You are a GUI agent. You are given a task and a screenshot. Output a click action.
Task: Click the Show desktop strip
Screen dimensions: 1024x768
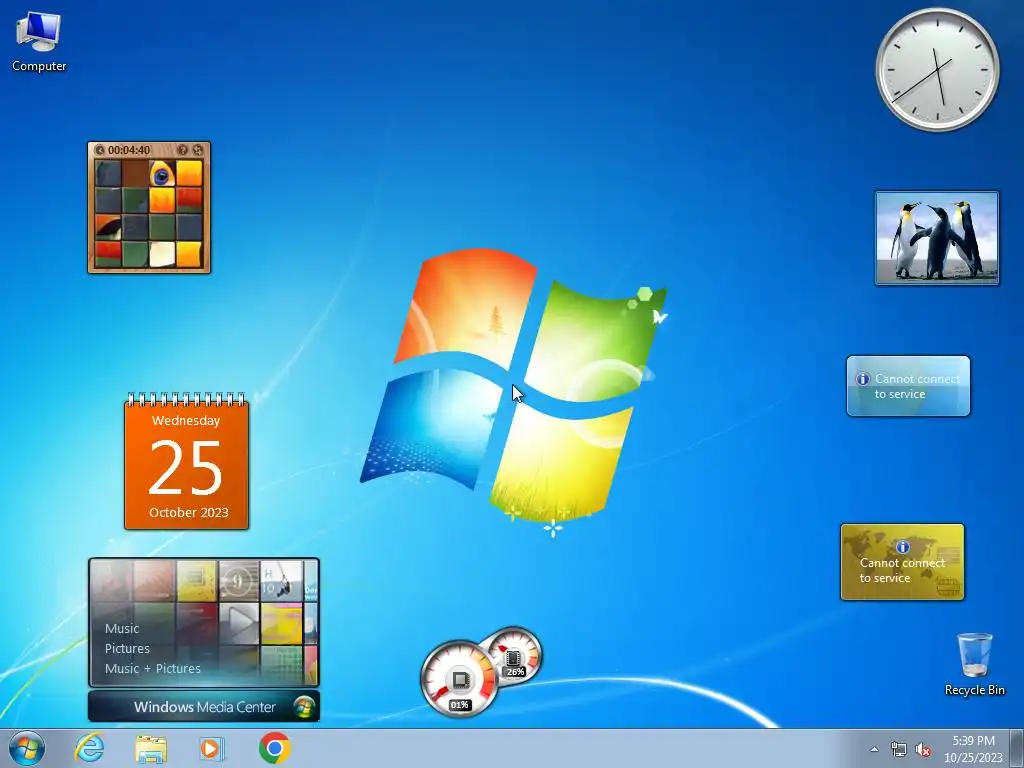pos(1016,748)
